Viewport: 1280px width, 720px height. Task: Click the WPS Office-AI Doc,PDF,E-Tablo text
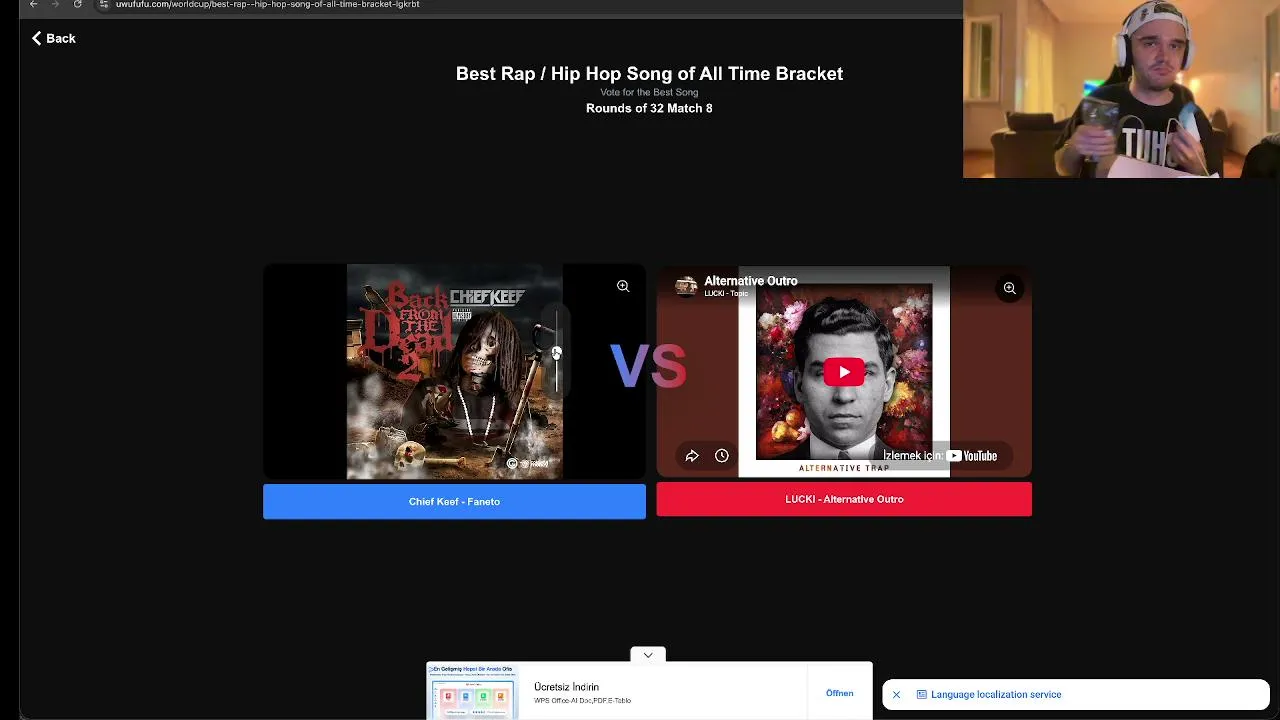point(582,701)
